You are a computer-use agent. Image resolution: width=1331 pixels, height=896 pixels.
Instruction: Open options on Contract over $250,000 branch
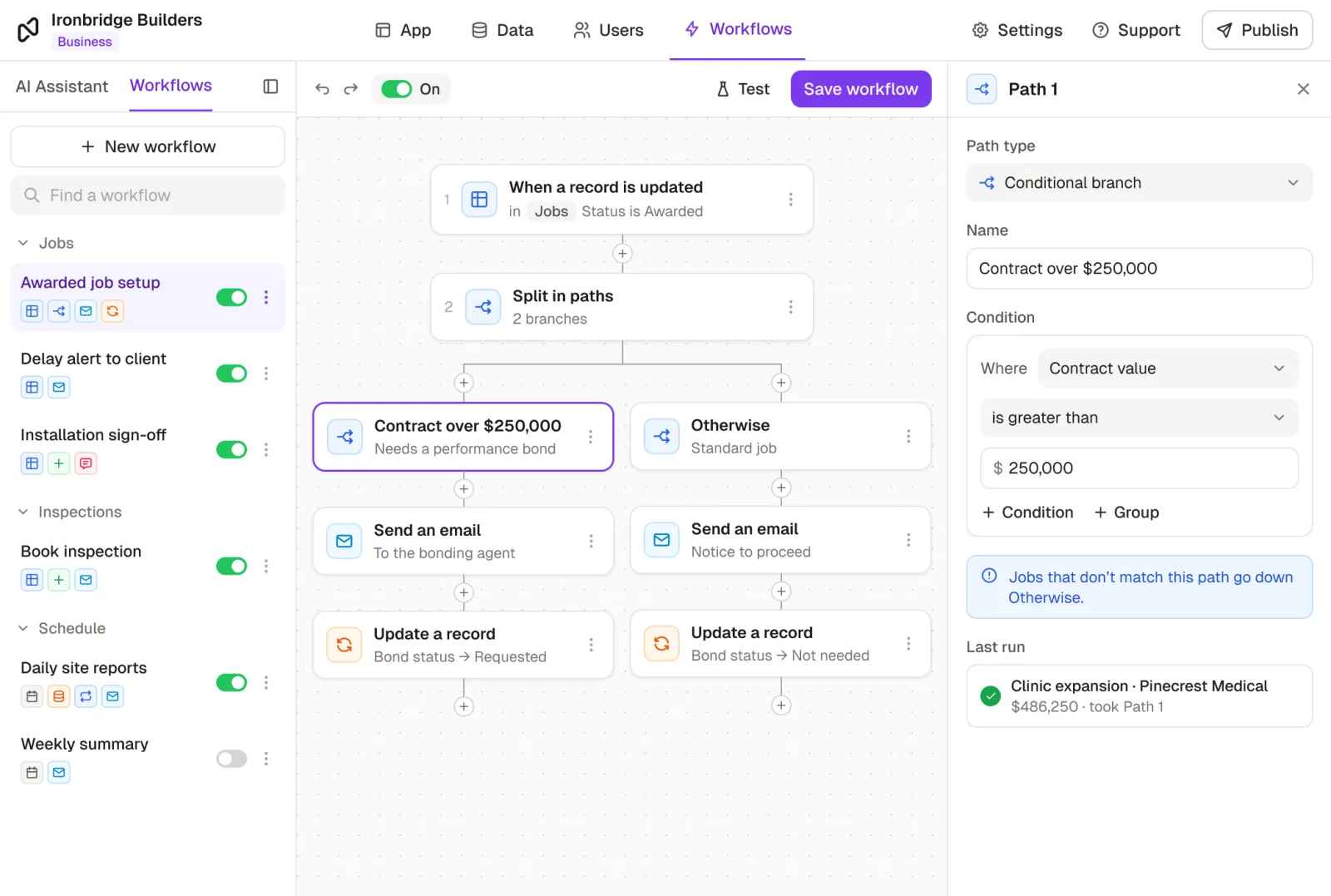pos(591,437)
